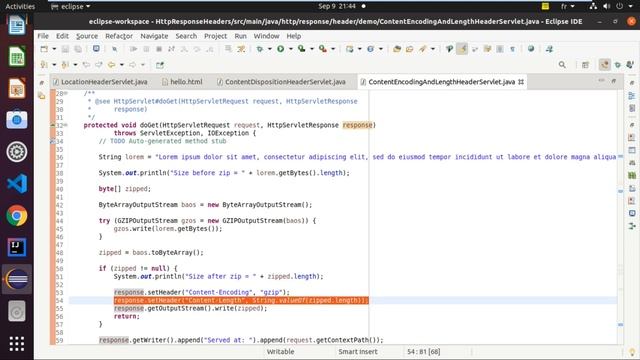Click the Search flashlight toolbar icon
The image size is (640, 360).
[422, 49]
